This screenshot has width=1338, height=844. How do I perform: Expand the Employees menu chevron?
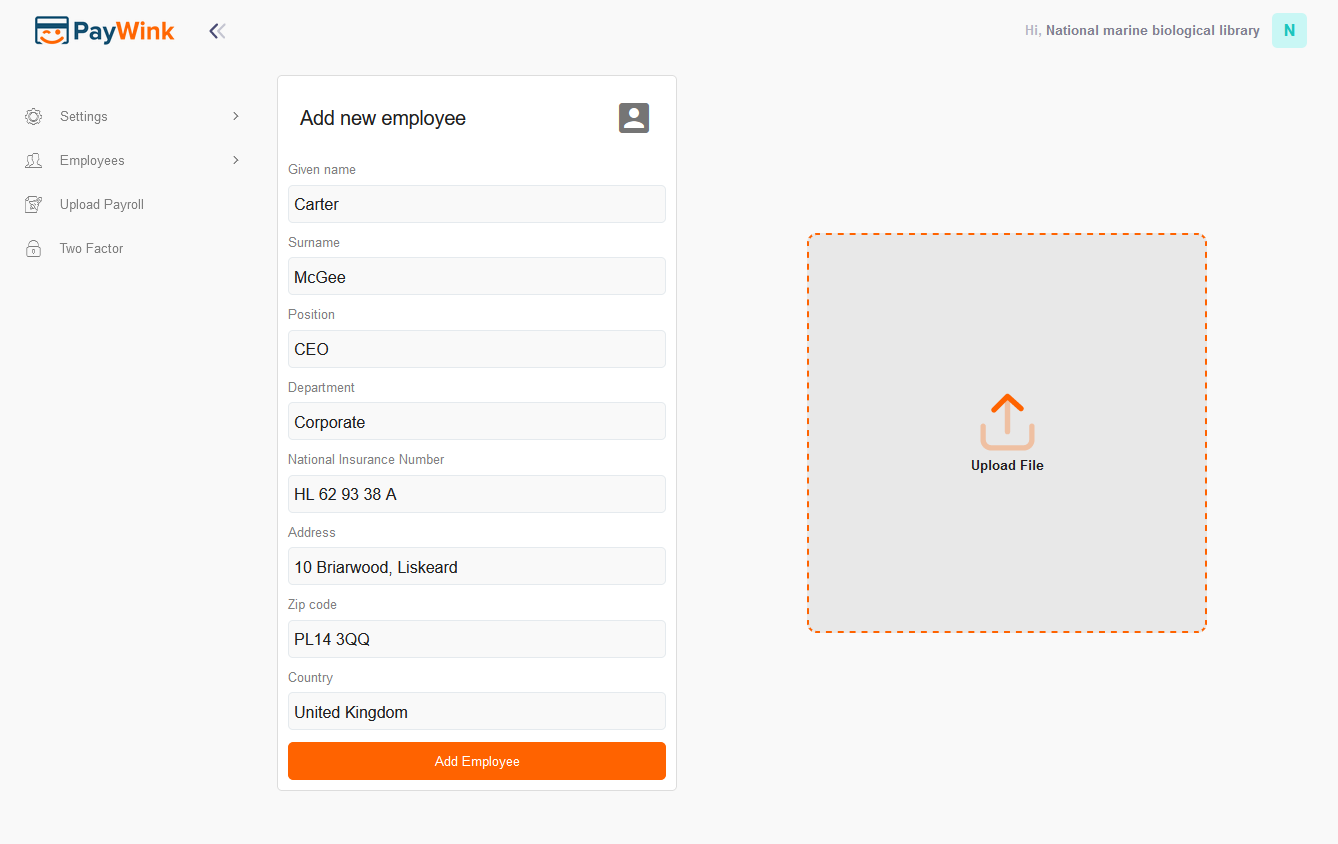pos(236,160)
